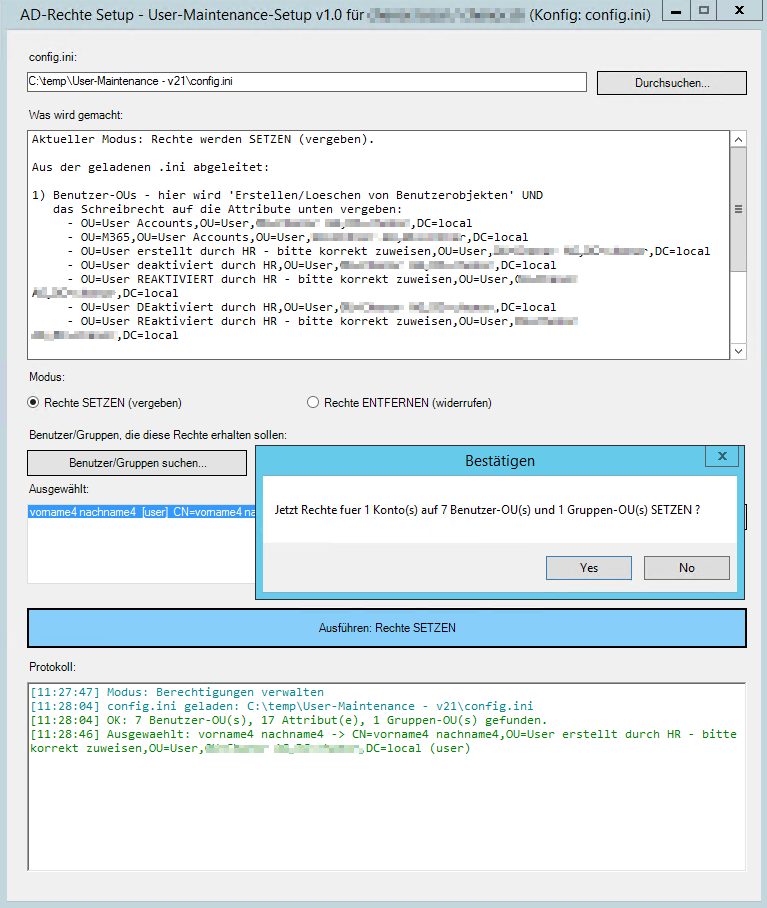Viewport: 767px width, 908px height.
Task: Click the description box scrollbar thumb
Action: (738, 209)
